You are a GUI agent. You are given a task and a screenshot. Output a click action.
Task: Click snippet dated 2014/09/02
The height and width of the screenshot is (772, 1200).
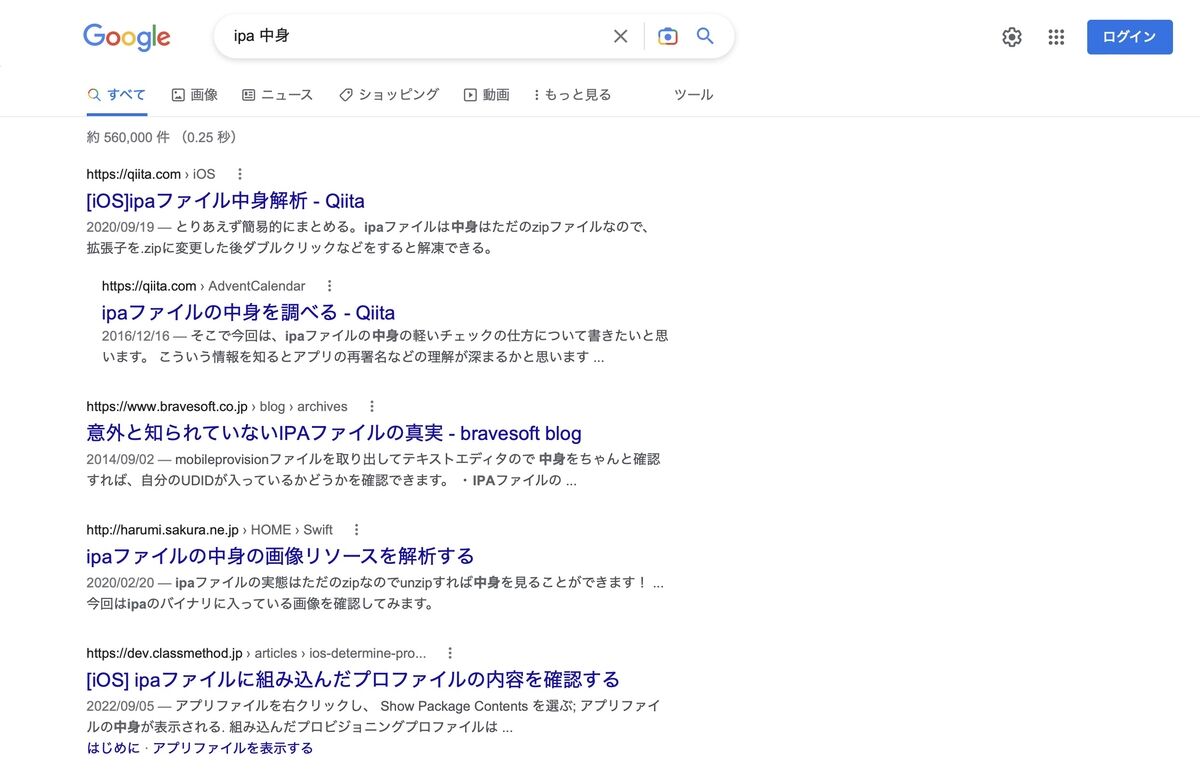pyautogui.click(x=374, y=470)
